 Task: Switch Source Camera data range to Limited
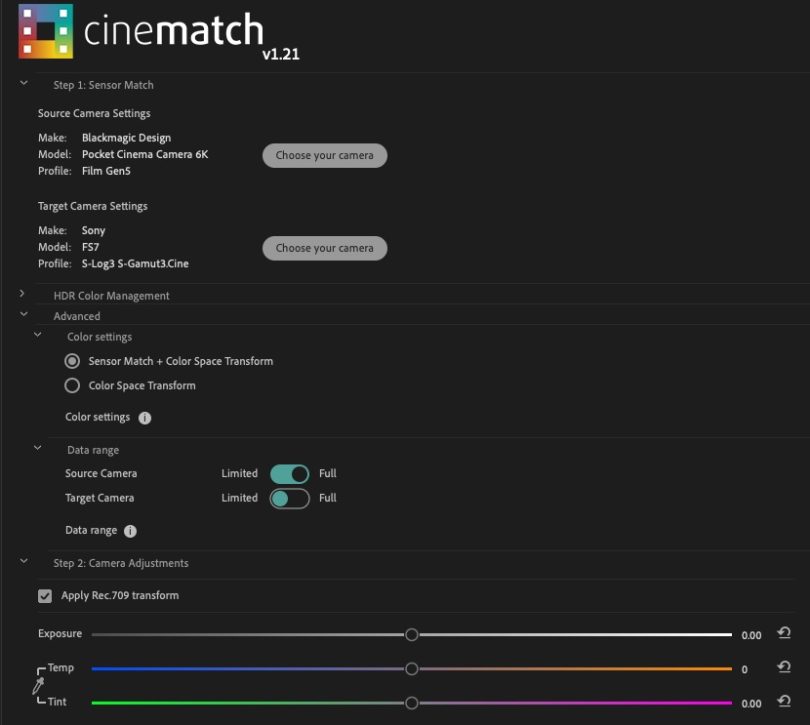(x=290, y=473)
